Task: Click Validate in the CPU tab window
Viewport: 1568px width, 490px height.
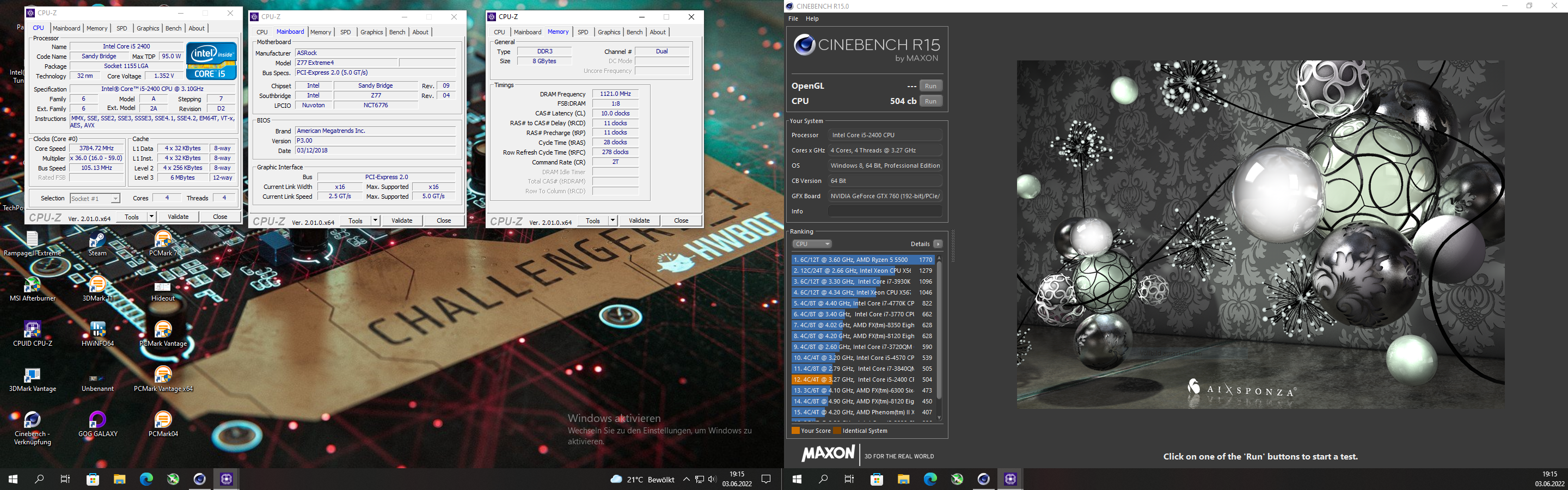Action: (177, 217)
